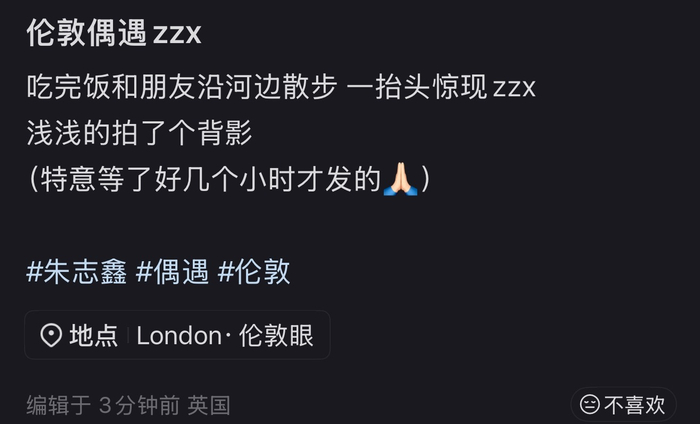Click zzx in the post title
The image size is (700, 424).
(x=177, y=34)
